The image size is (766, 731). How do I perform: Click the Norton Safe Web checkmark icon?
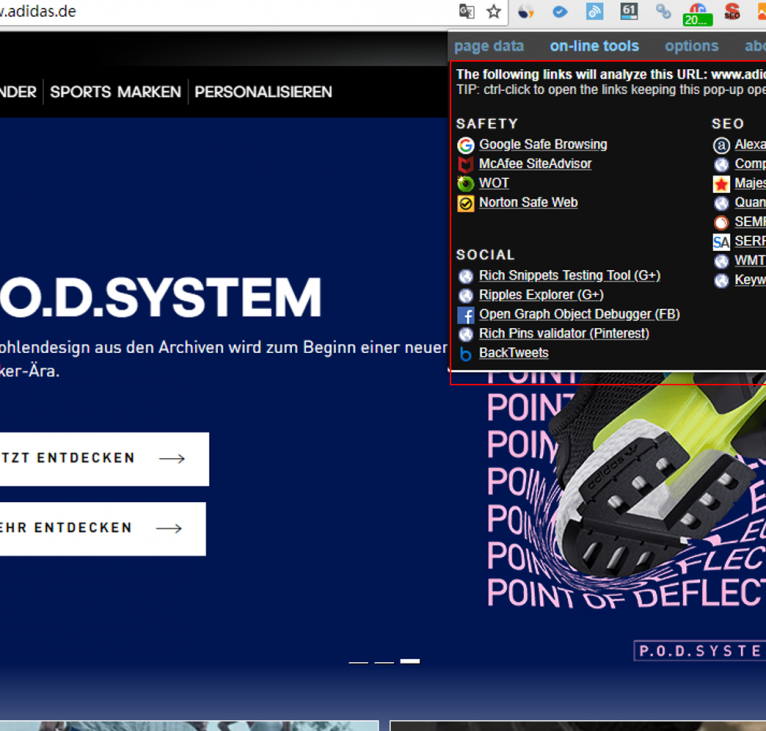point(465,203)
